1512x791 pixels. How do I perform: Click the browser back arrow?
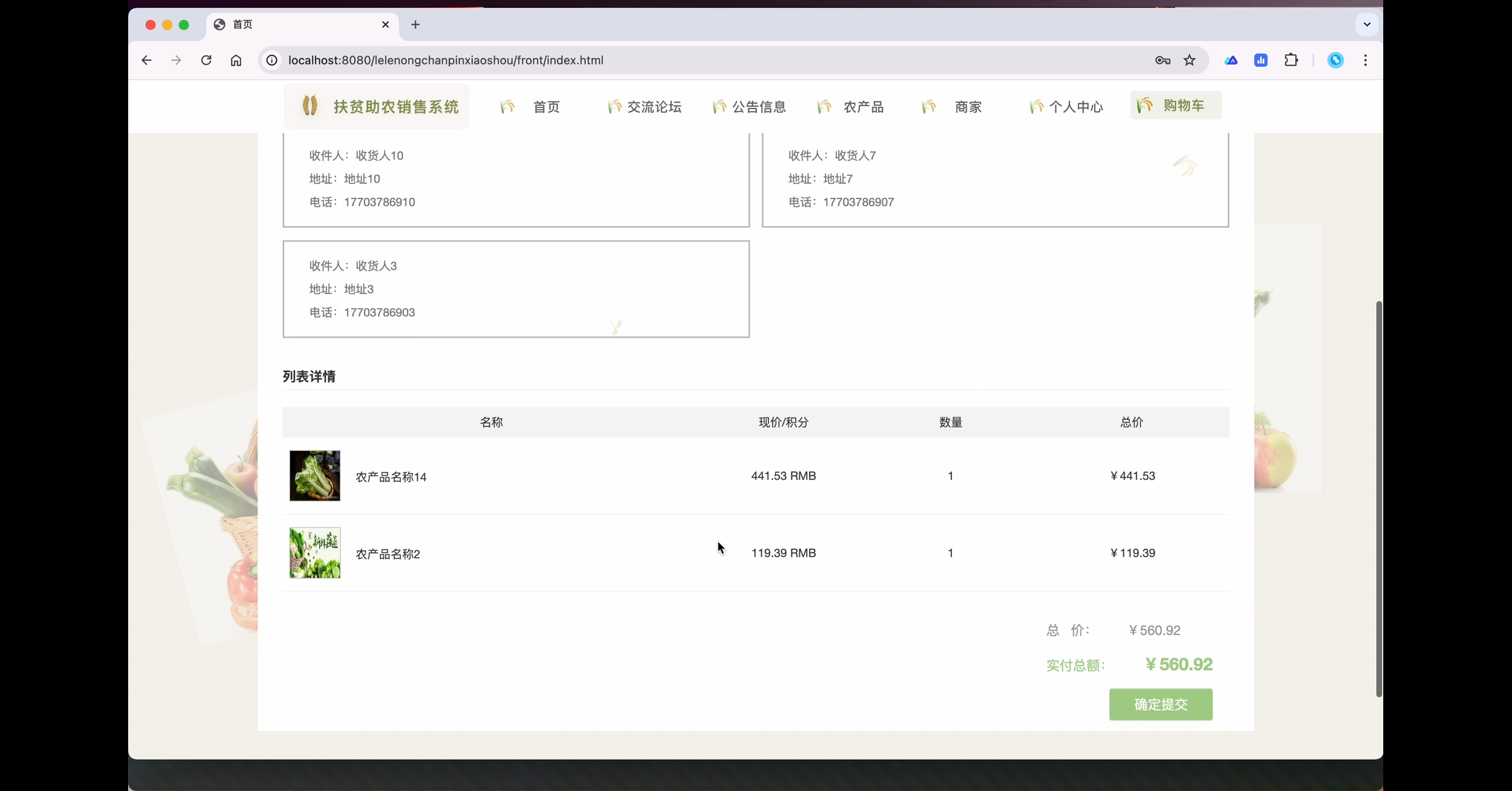coord(146,60)
